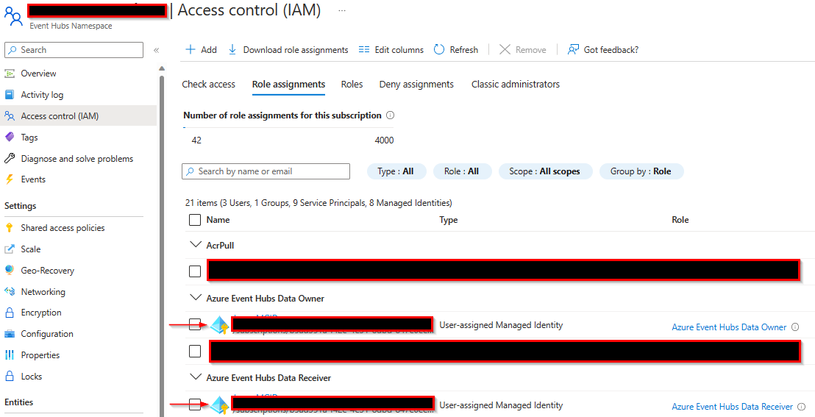Click managed identity icon in Data Receiver row

point(220,406)
